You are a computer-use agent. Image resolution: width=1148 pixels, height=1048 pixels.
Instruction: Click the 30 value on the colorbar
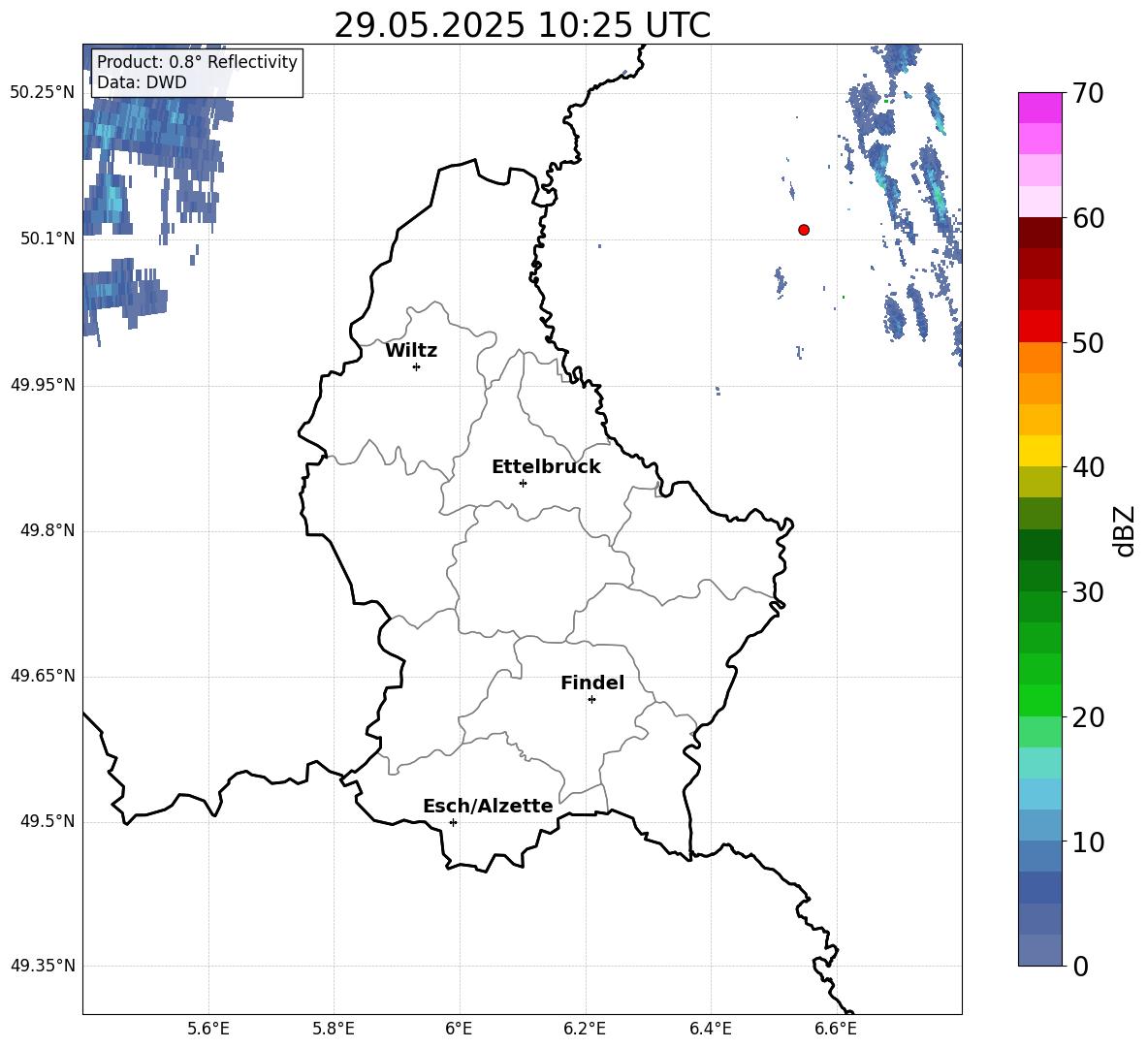pyautogui.click(x=1088, y=592)
